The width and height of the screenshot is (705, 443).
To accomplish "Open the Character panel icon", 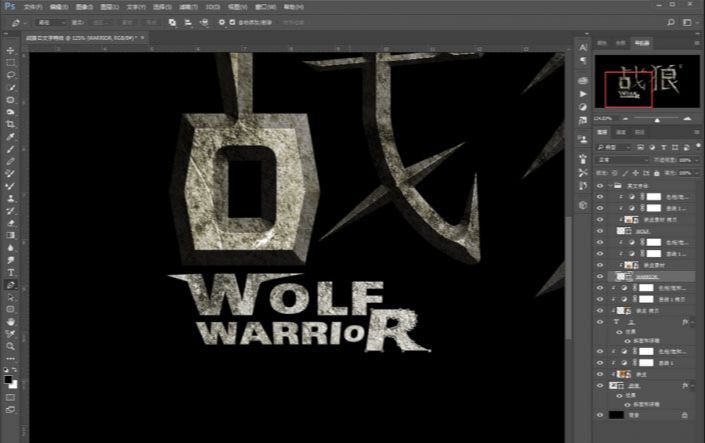I will coord(583,48).
